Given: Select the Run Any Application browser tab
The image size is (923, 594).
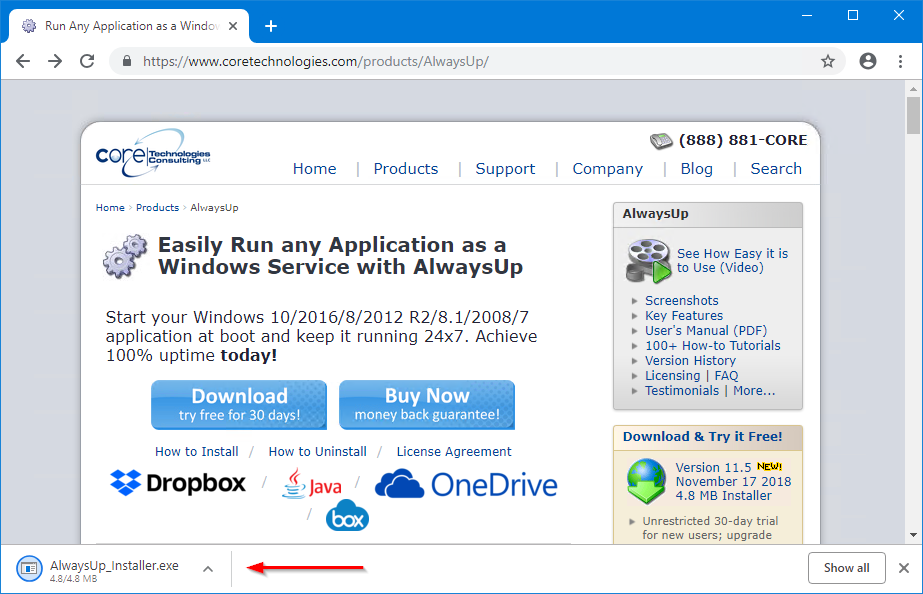Looking at the screenshot, I should (x=130, y=26).
